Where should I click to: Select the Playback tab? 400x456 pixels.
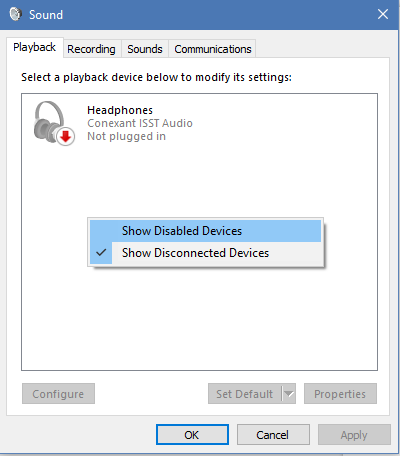click(x=35, y=47)
